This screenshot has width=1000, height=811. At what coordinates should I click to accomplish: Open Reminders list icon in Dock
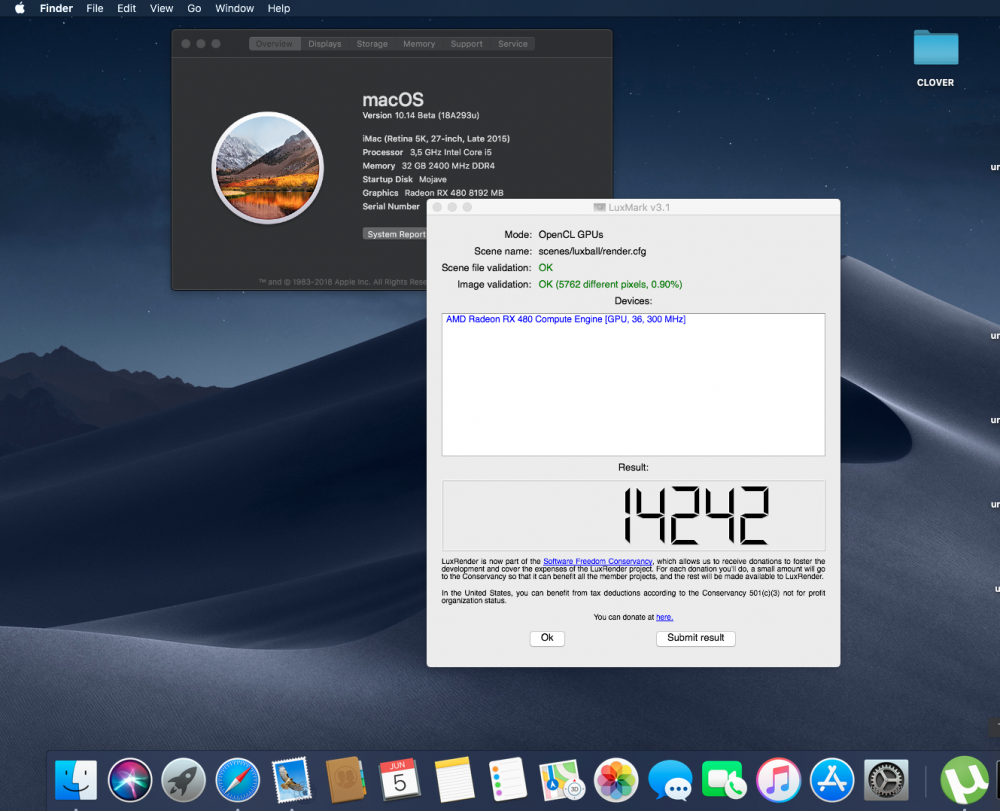pyautogui.click(x=508, y=780)
